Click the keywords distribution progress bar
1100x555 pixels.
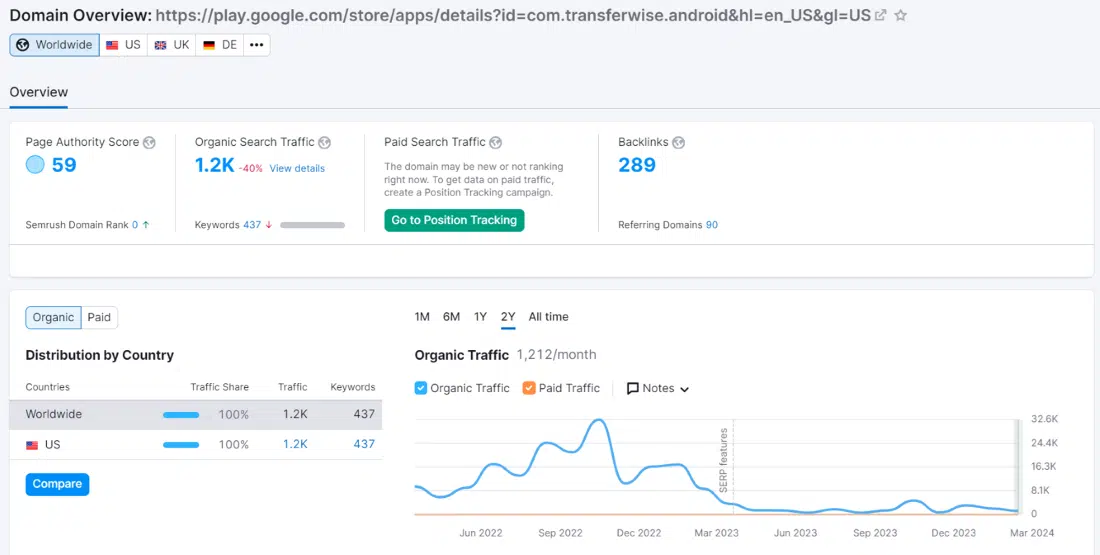[312, 225]
